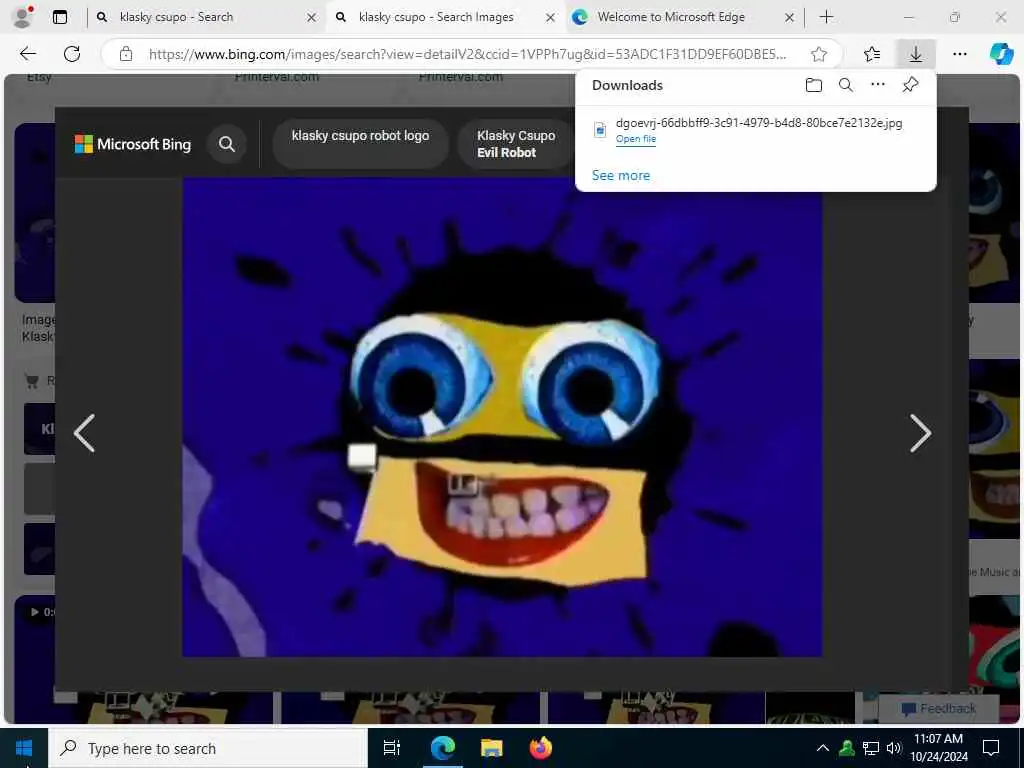The height and width of the screenshot is (768, 1024).
Task: Open the Windows Start menu
Action: pyautogui.click(x=24, y=748)
